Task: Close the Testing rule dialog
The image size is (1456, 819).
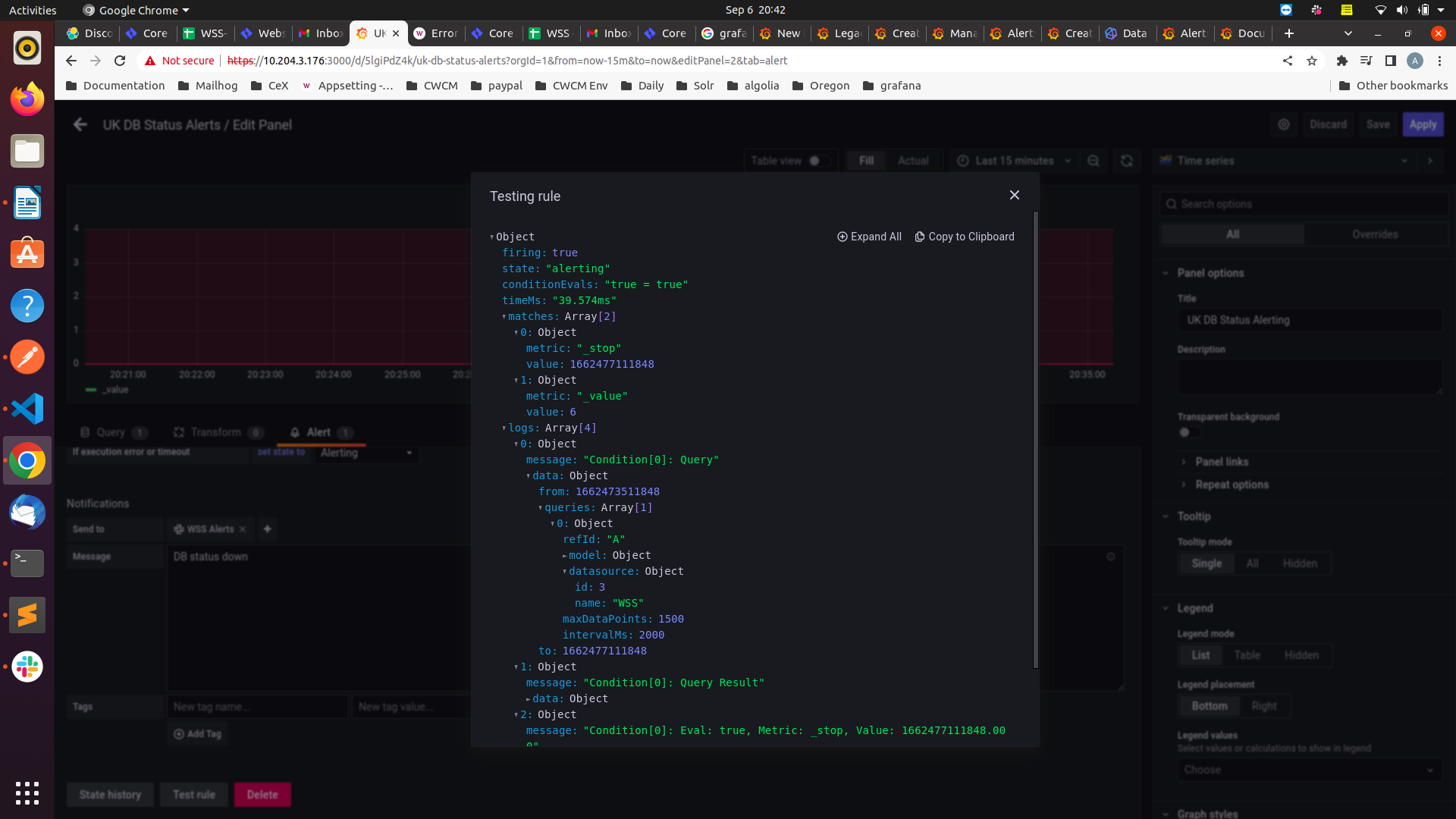Action: pyautogui.click(x=1014, y=196)
